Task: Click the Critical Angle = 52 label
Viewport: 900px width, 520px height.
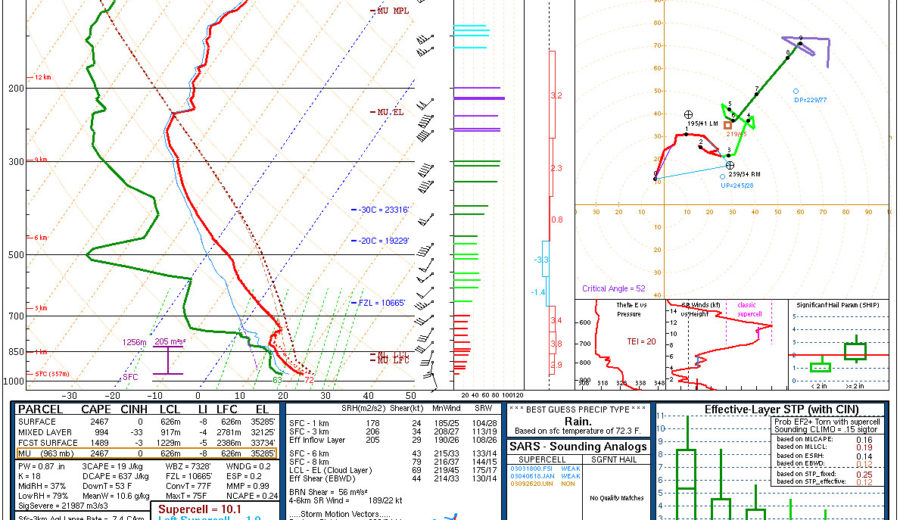Action: coord(614,289)
